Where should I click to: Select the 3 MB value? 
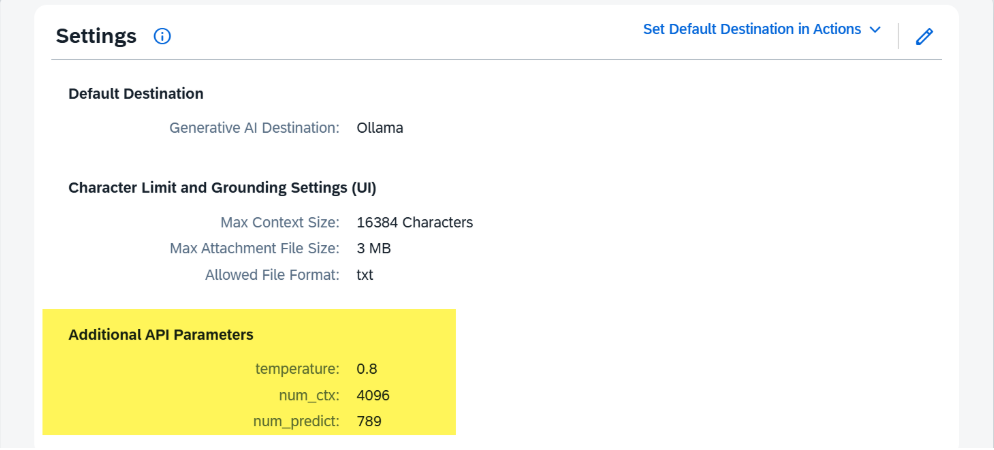tap(374, 248)
